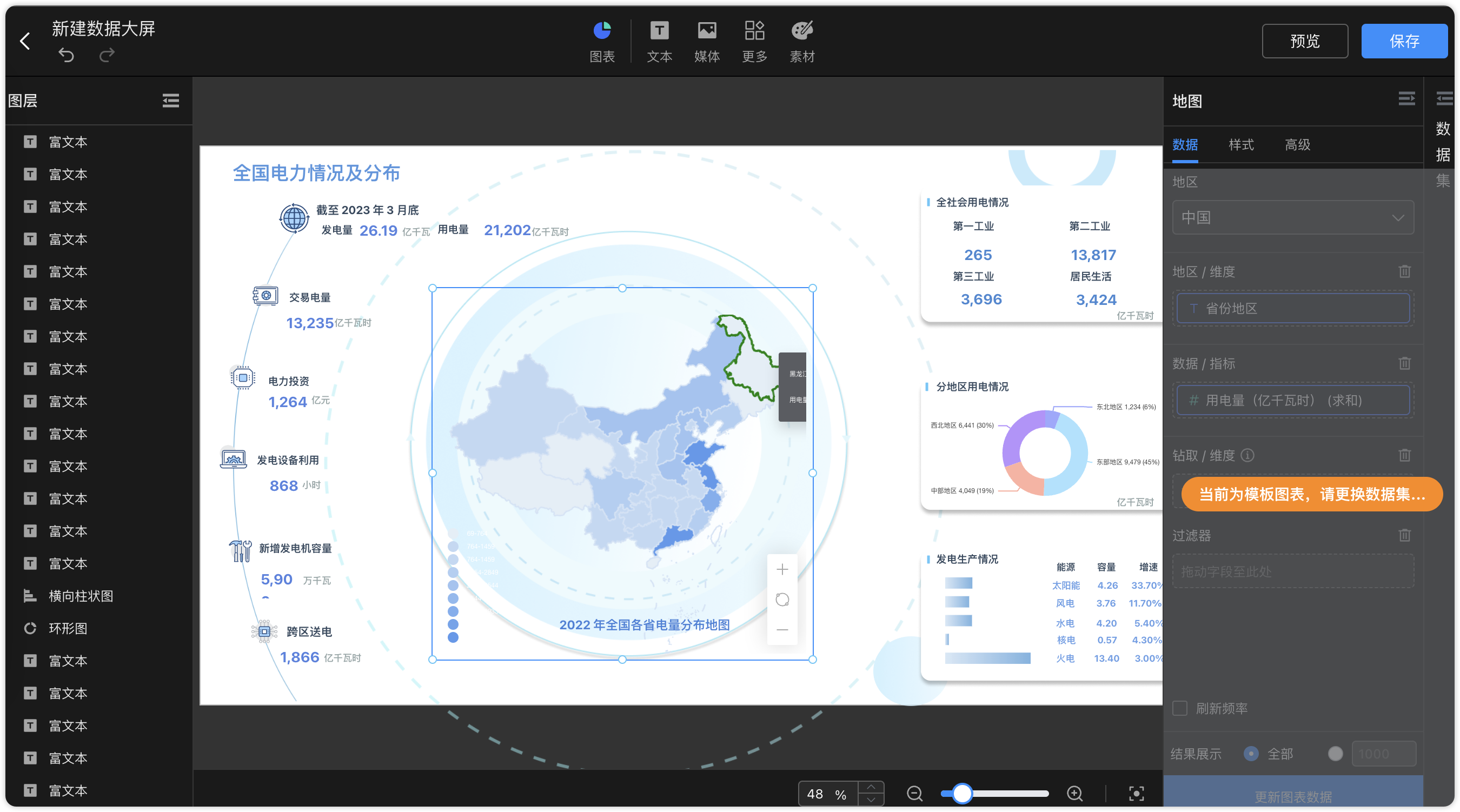Click canvas zoom-in magnifier
This screenshot has height=812, width=1460.
tap(1074, 793)
